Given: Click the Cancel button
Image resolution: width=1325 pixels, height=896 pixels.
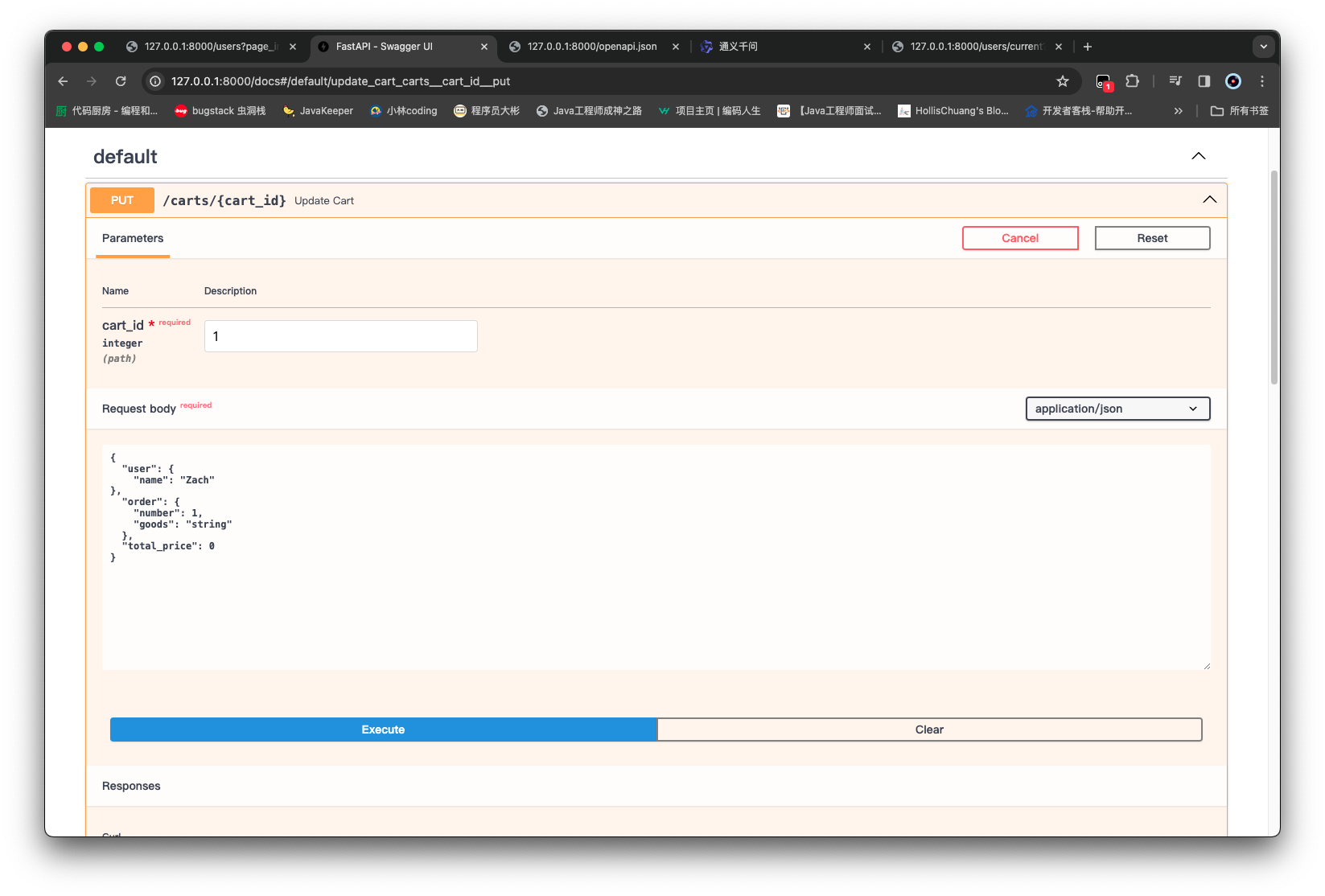Looking at the screenshot, I should pos(1020,238).
